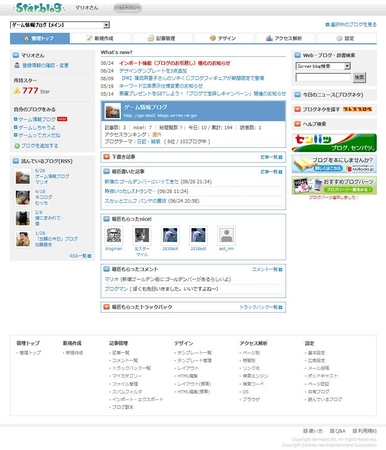Click the search text input field

(323, 78)
